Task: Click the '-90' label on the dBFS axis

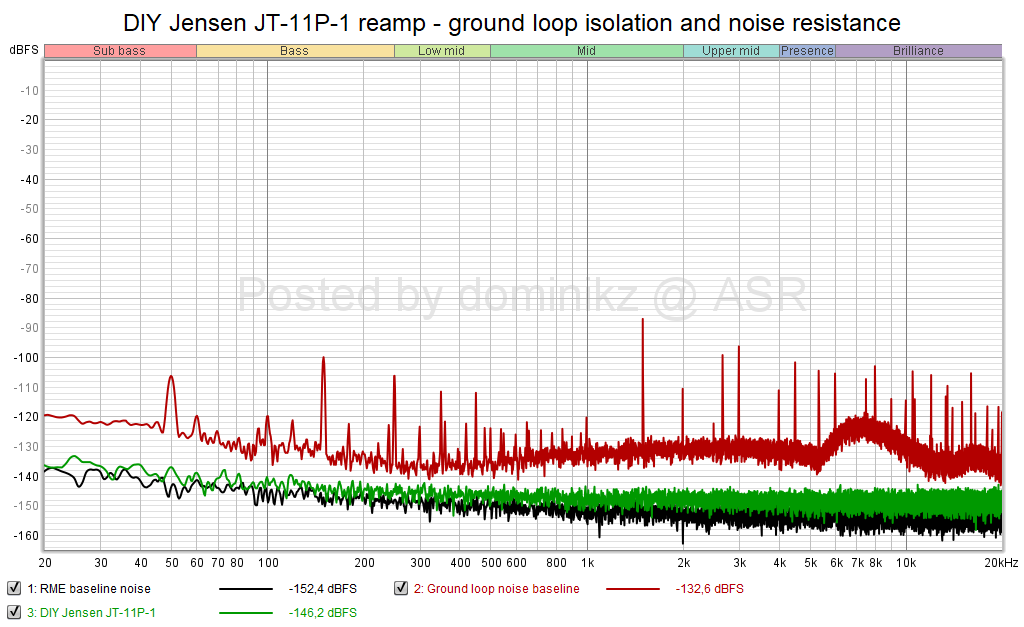Action: (x=29, y=328)
